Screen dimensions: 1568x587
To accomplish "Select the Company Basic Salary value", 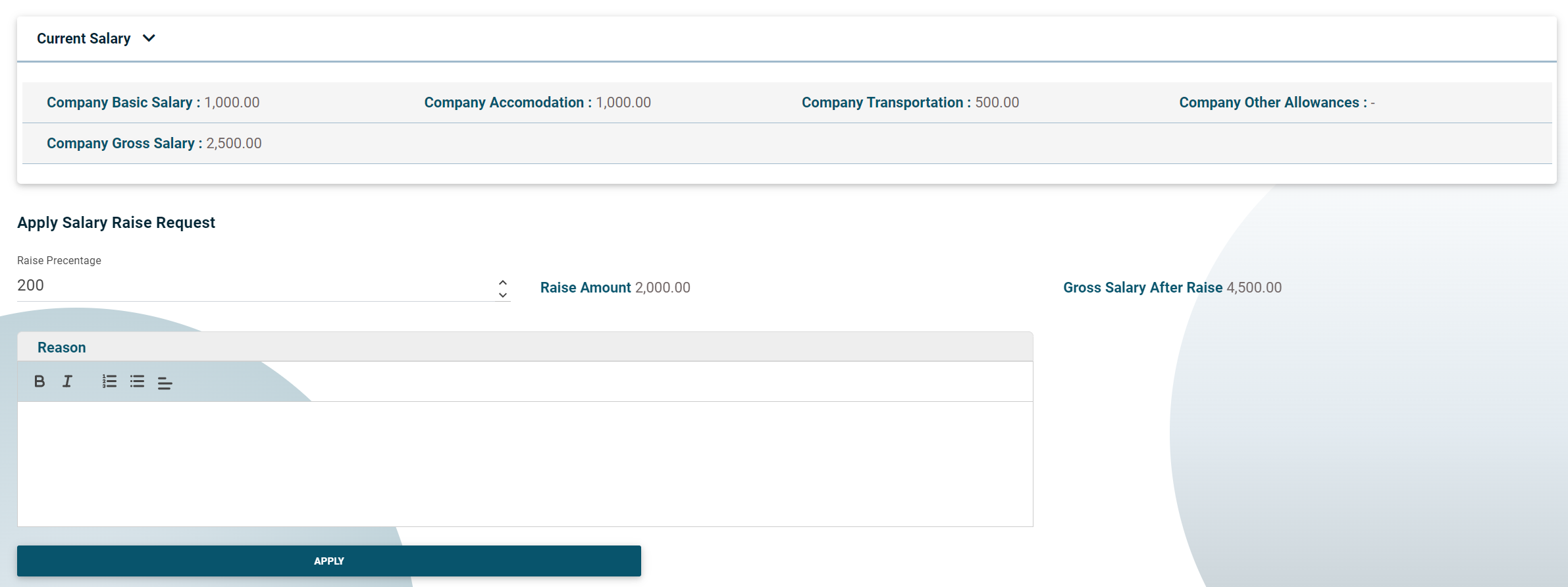I will (x=232, y=102).
